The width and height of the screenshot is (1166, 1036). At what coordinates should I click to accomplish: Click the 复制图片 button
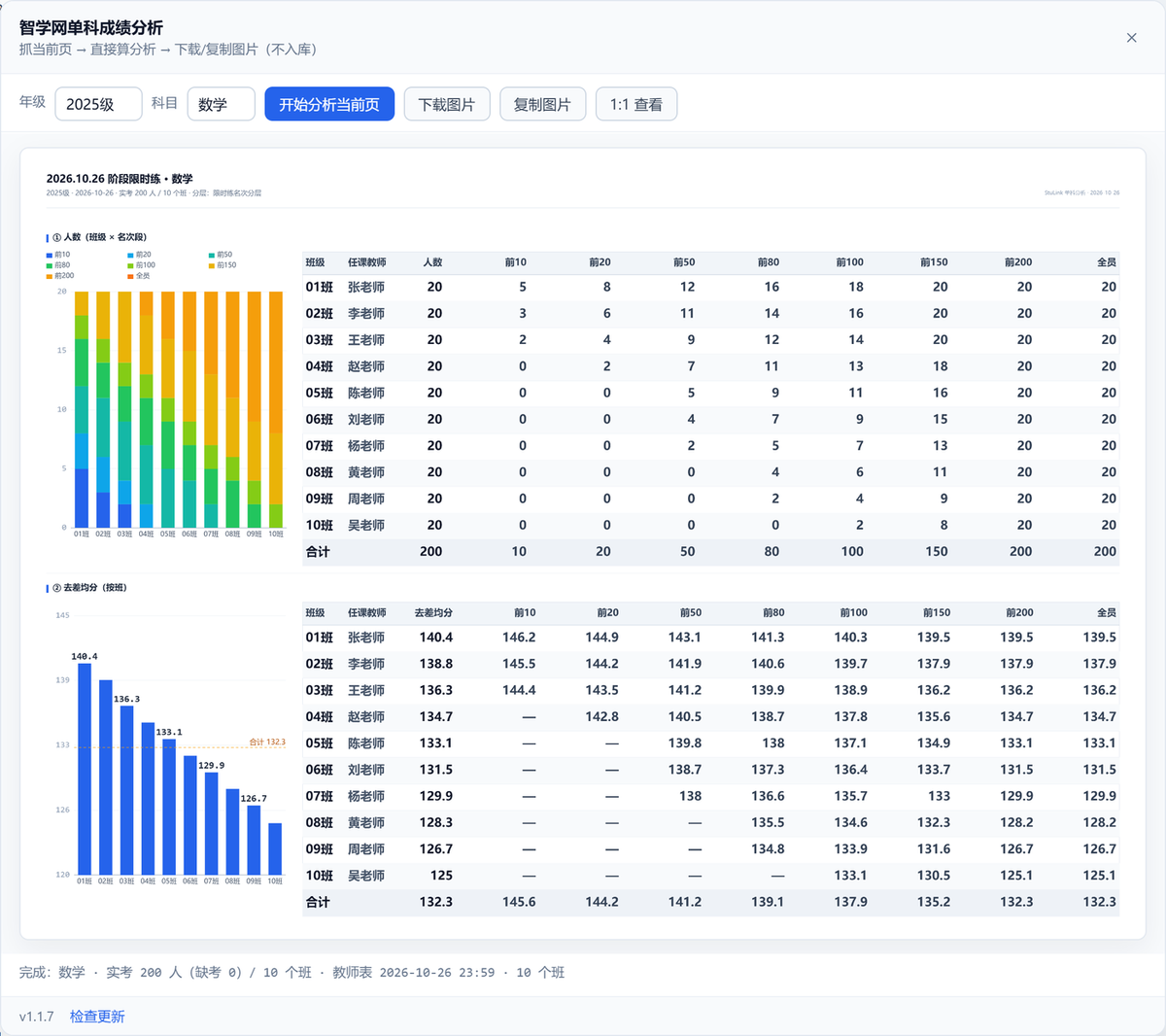pyautogui.click(x=542, y=104)
